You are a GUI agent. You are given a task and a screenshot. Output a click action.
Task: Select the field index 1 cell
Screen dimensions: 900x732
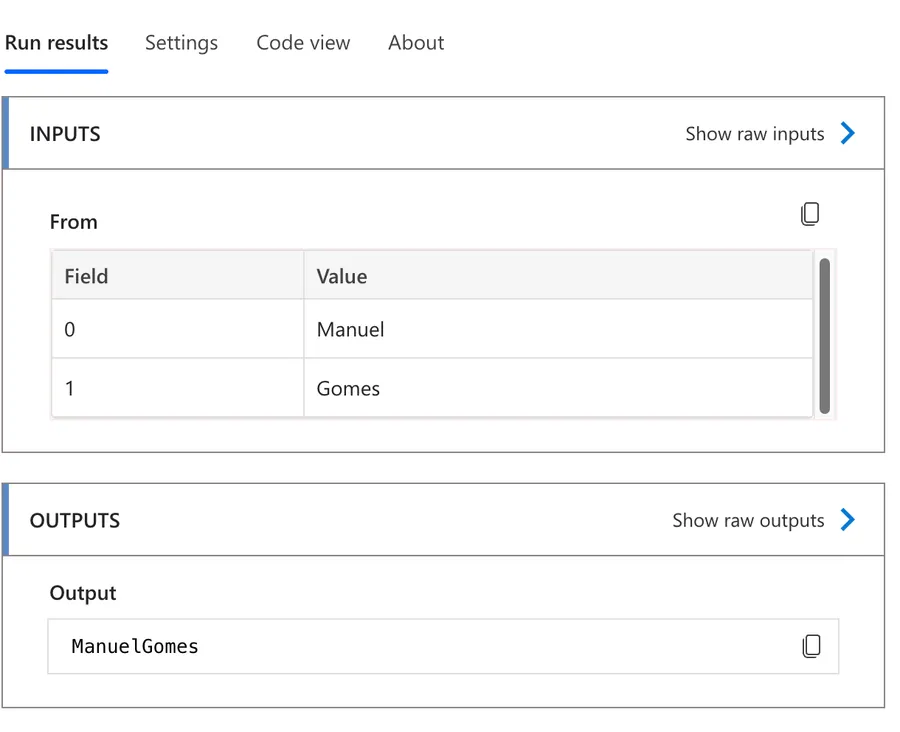pyautogui.click(x=177, y=388)
